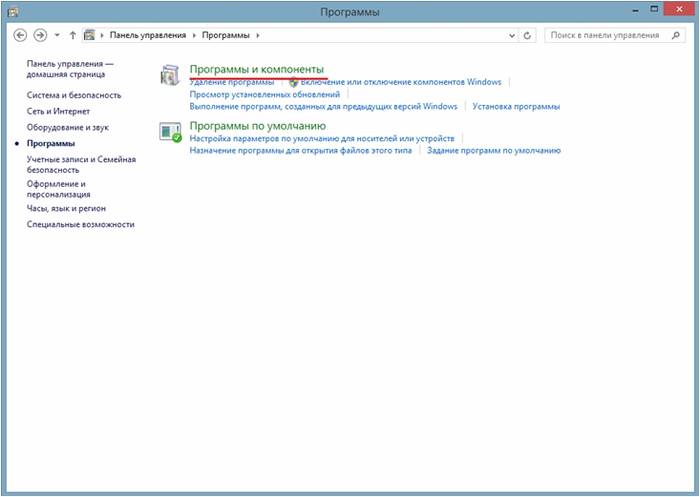This screenshot has width=700, height=497.
Task: Open the address bar history dropdown
Action: (512, 36)
